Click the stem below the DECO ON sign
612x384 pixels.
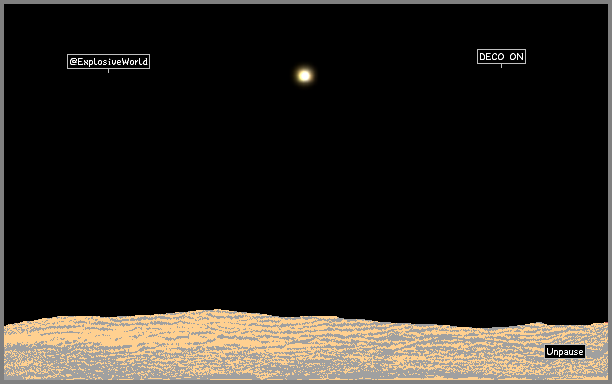502,66
